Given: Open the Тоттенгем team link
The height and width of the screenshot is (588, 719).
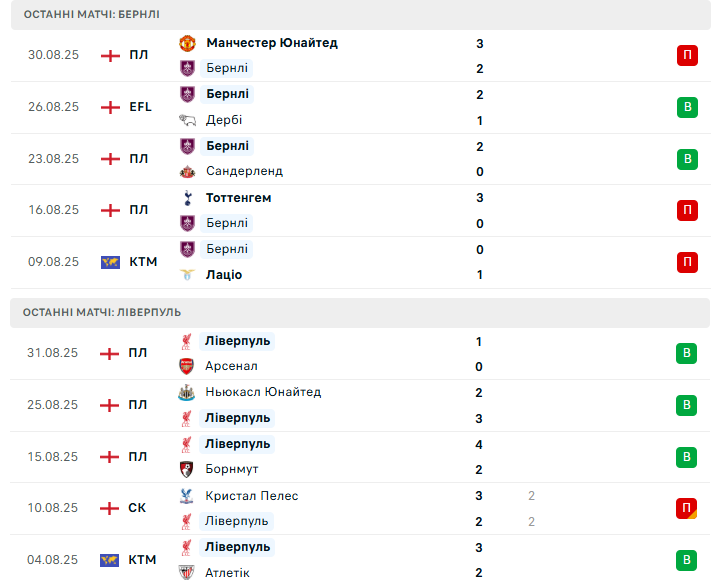Looking at the screenshot, I should coord(238,198).
